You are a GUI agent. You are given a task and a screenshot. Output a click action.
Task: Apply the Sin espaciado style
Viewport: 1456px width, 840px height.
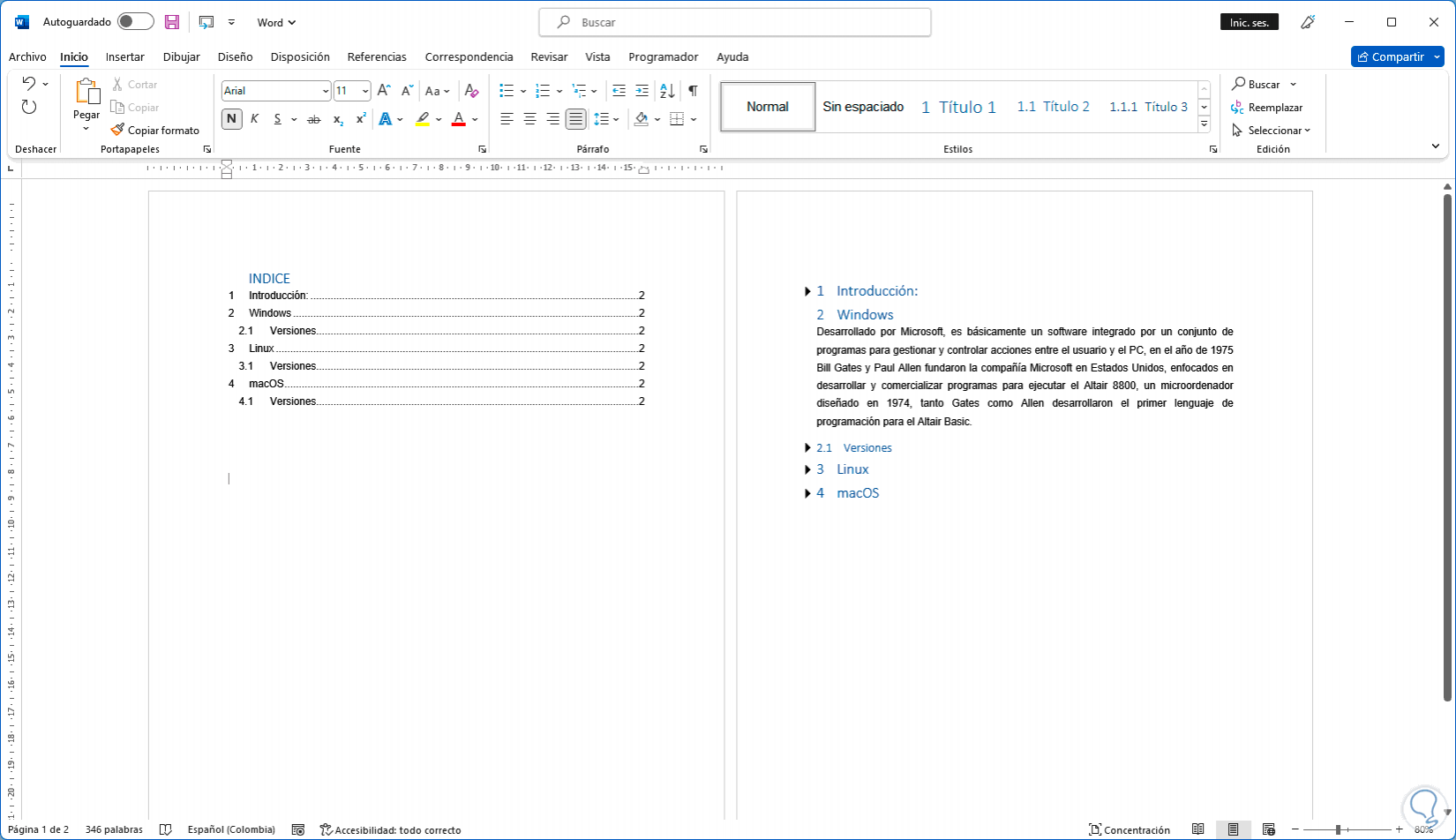click(863, 107)
